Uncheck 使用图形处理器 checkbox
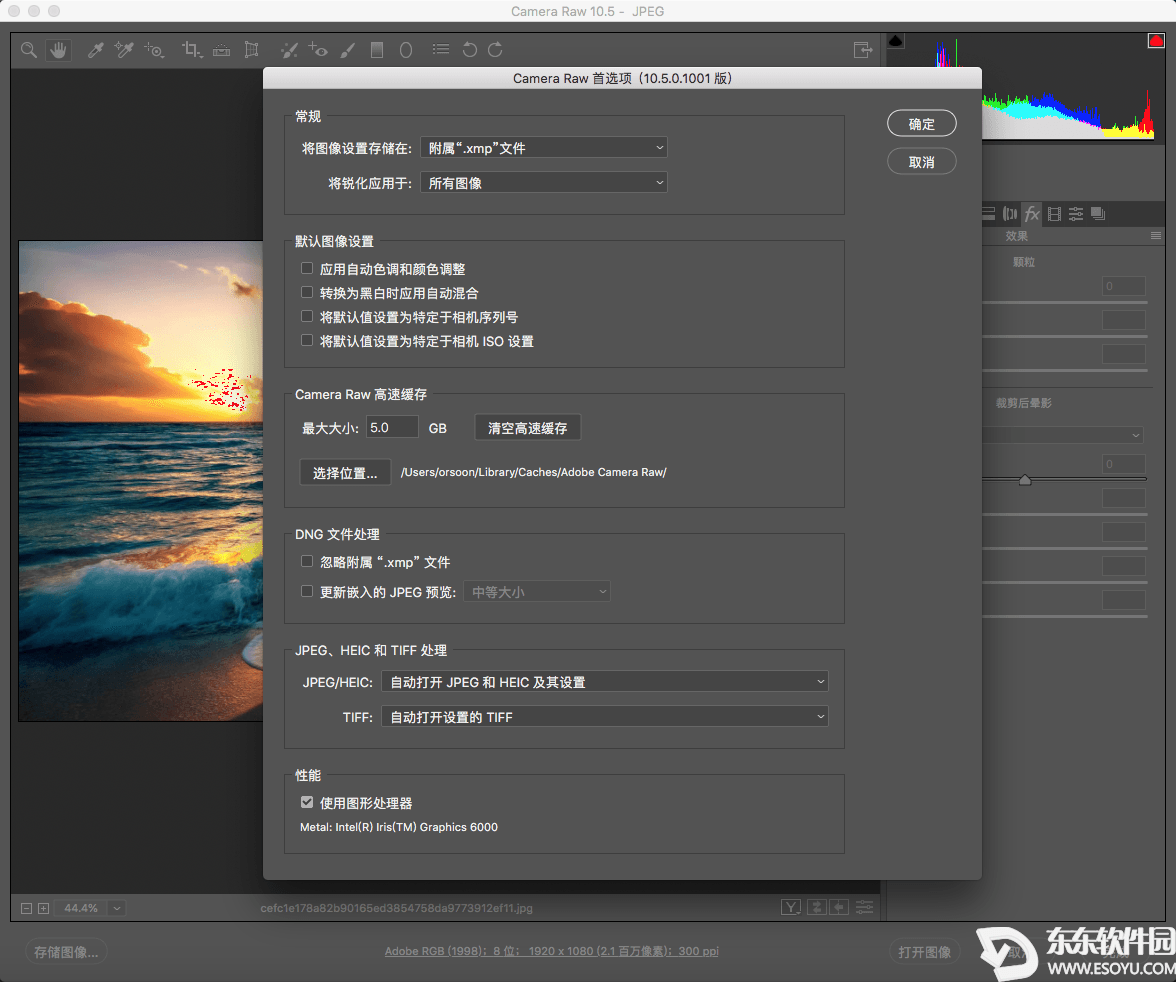 pyautogui.click(x=307, y=802)
